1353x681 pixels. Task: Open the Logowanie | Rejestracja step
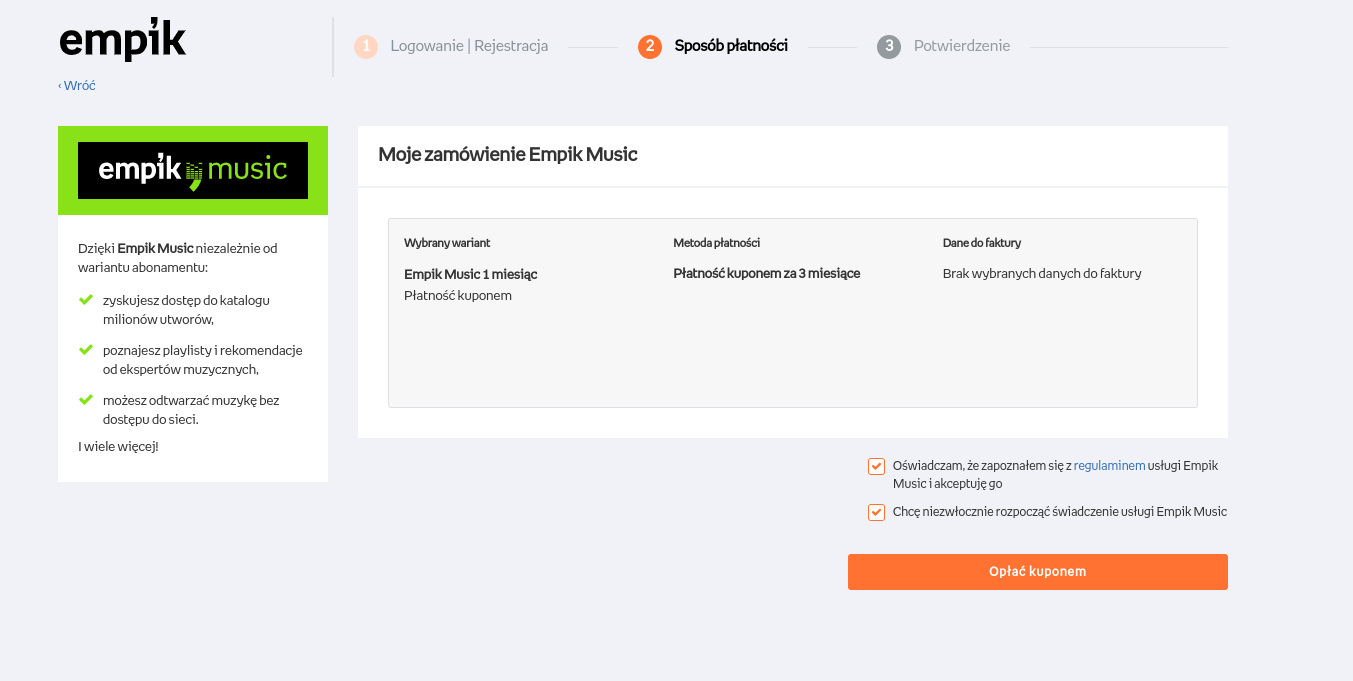click(469, 46)
